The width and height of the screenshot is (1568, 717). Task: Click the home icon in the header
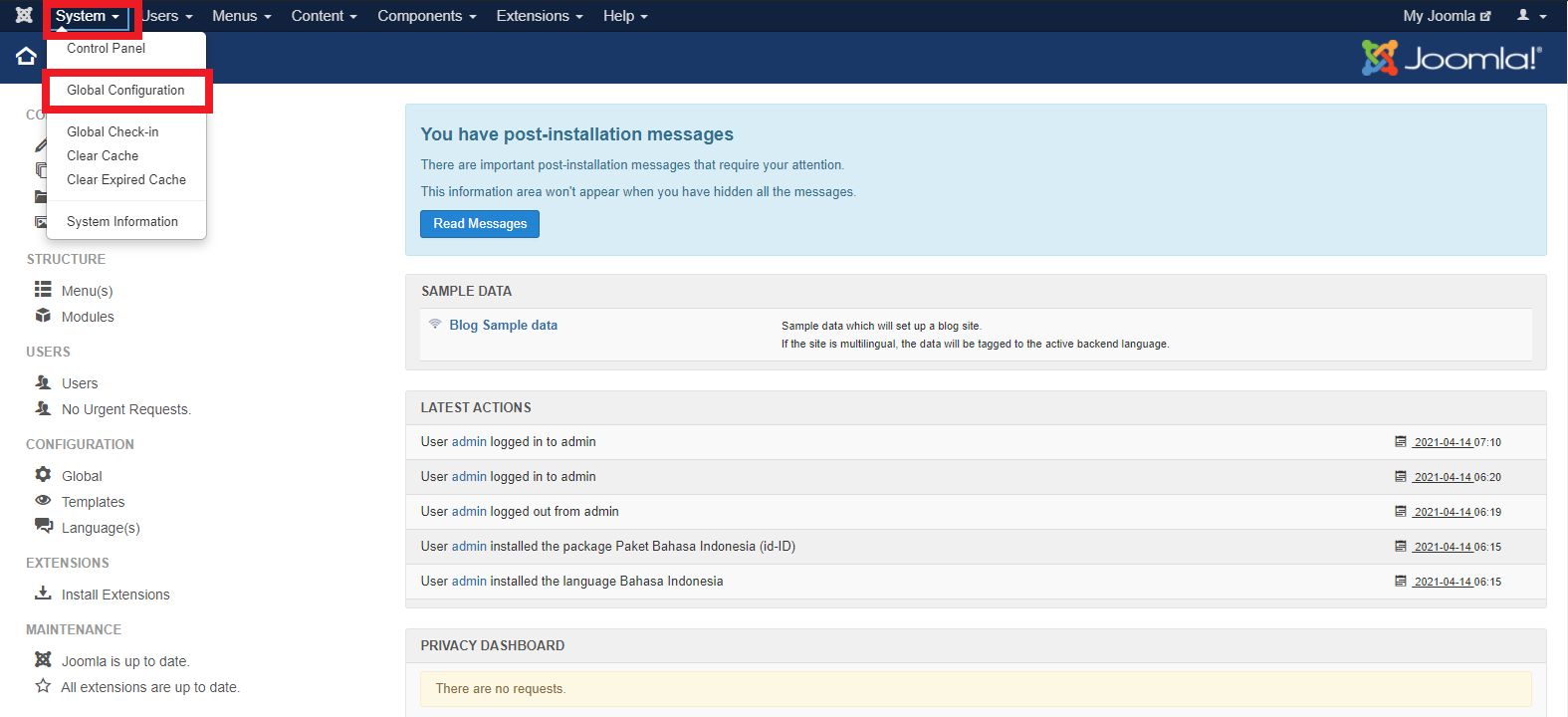26,56
